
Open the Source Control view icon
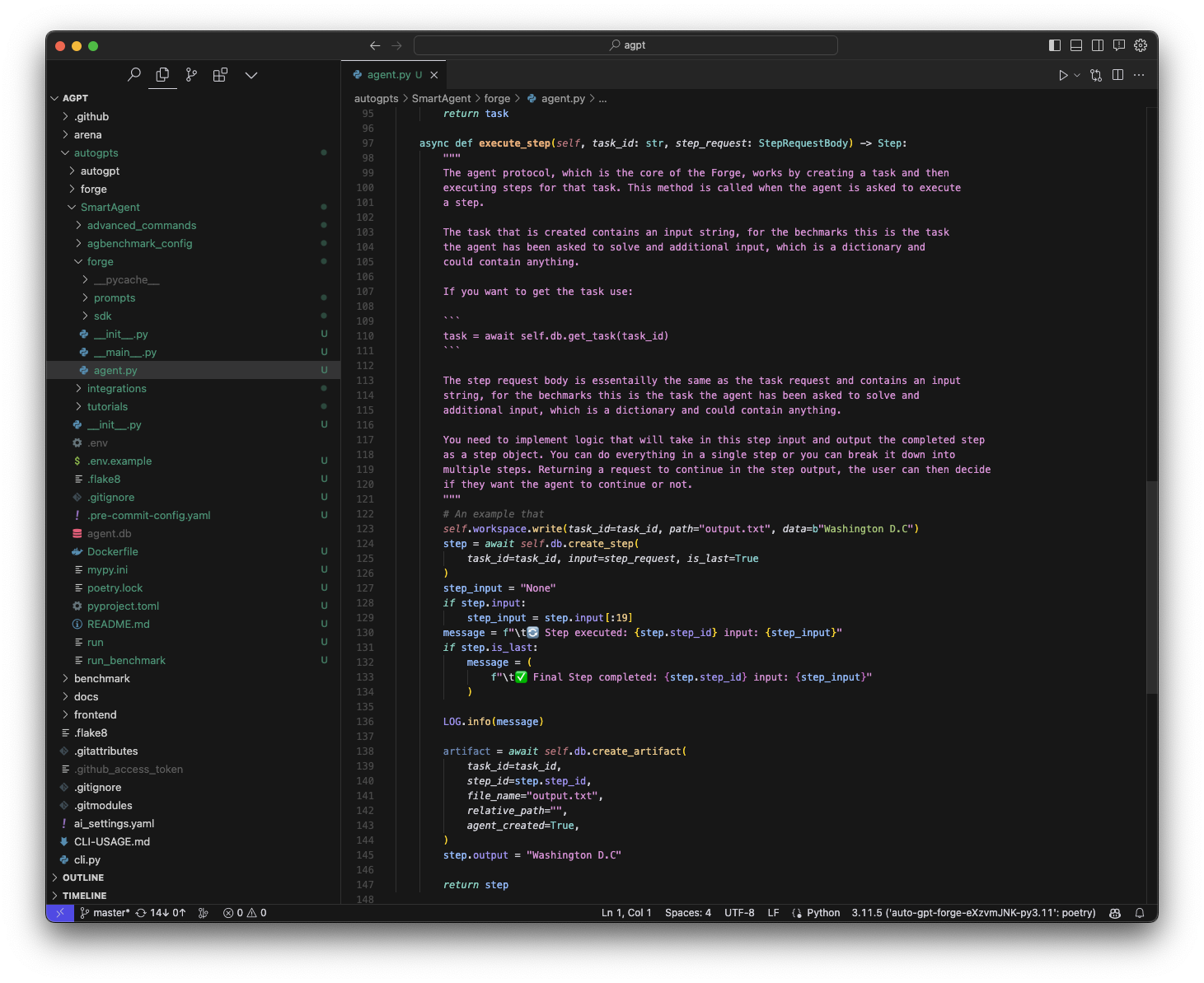191,75
